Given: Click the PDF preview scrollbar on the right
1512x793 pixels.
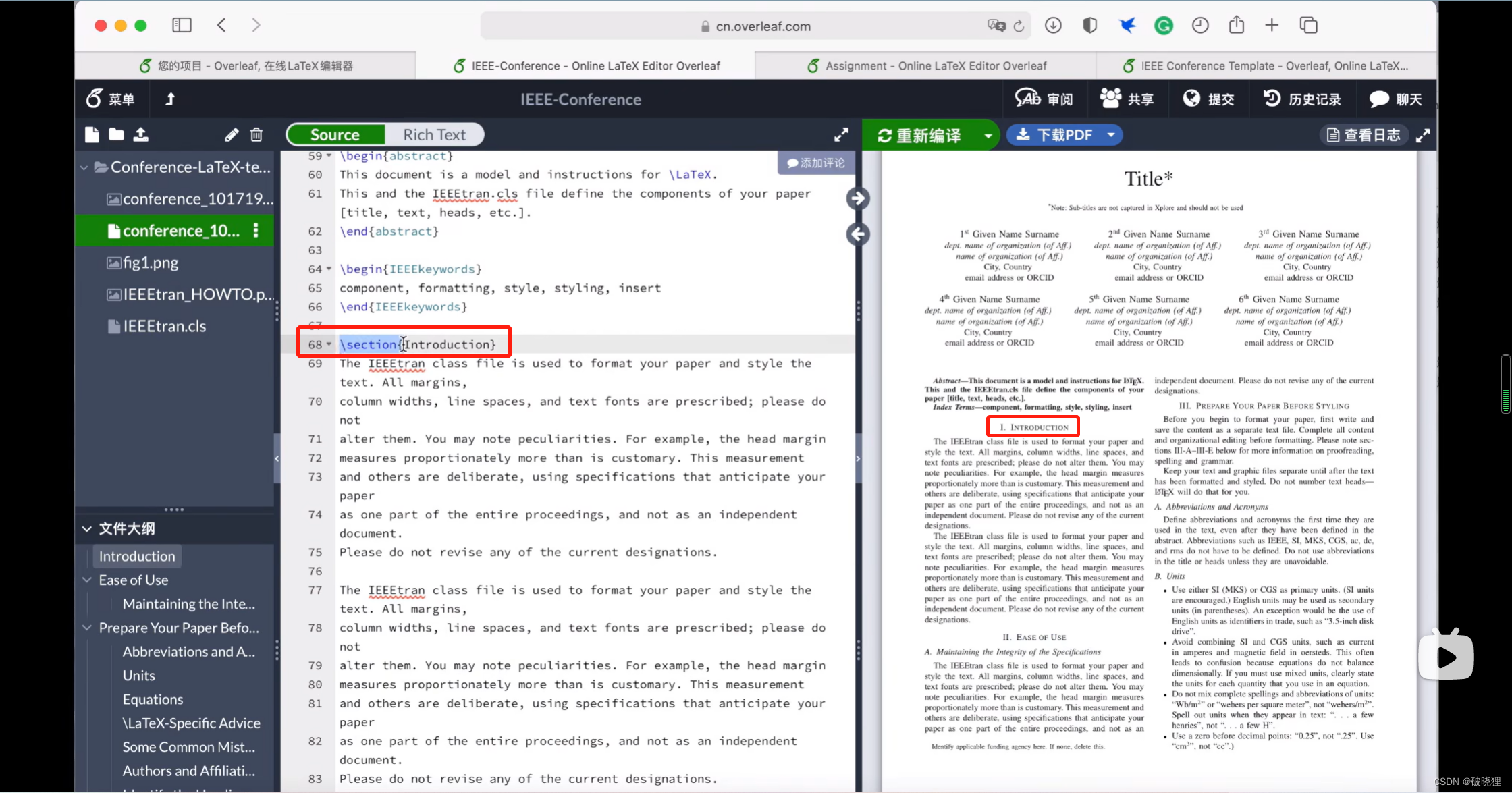Looking at the screenshot, I should [x=1504, y=385].
